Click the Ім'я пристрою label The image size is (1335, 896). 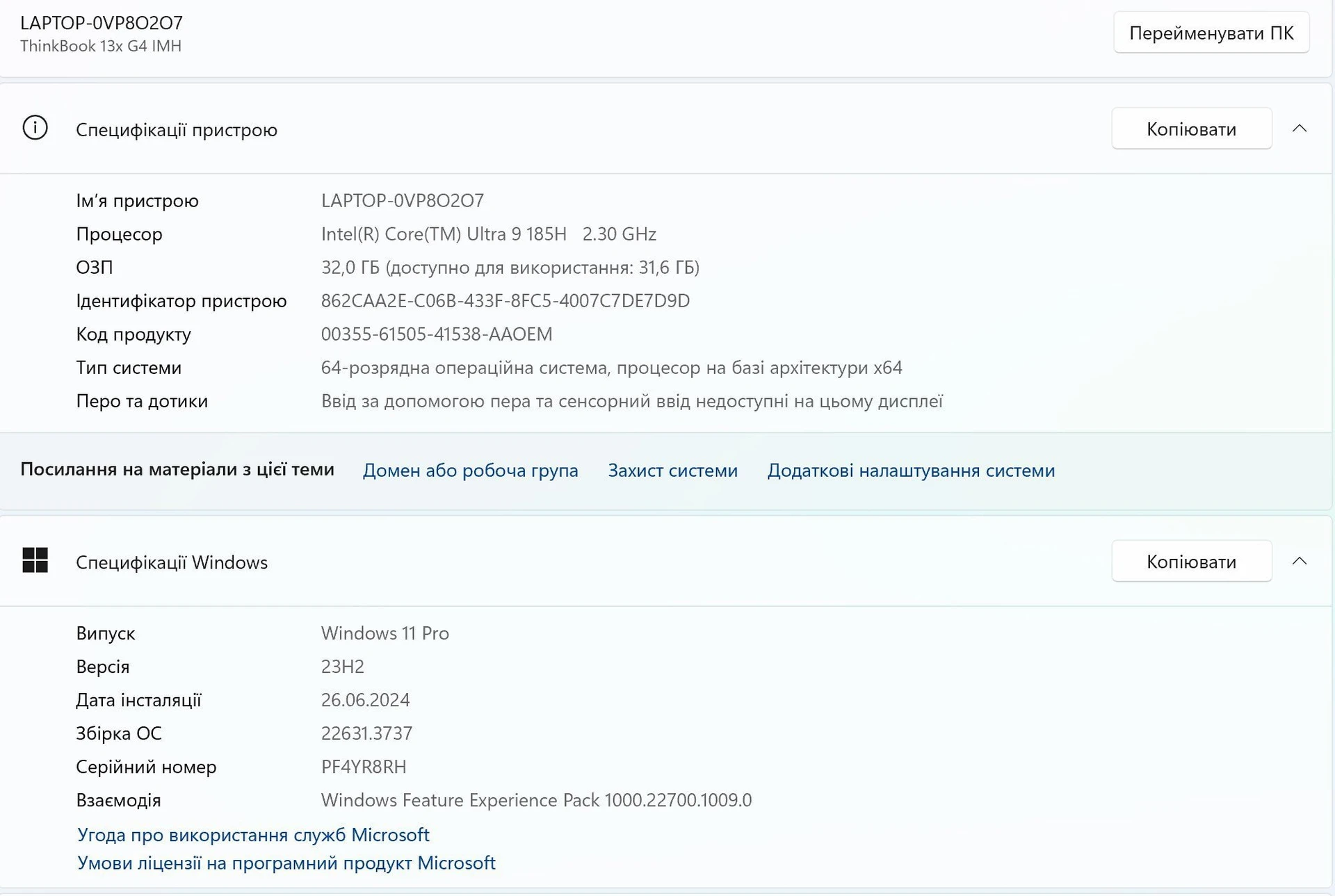tap(137, 201)
